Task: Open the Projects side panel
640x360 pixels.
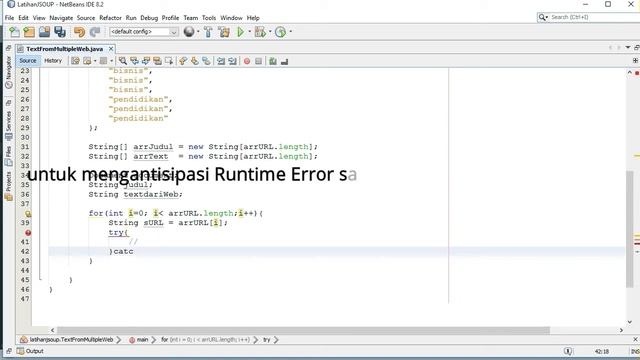Action: coord(9,186)
